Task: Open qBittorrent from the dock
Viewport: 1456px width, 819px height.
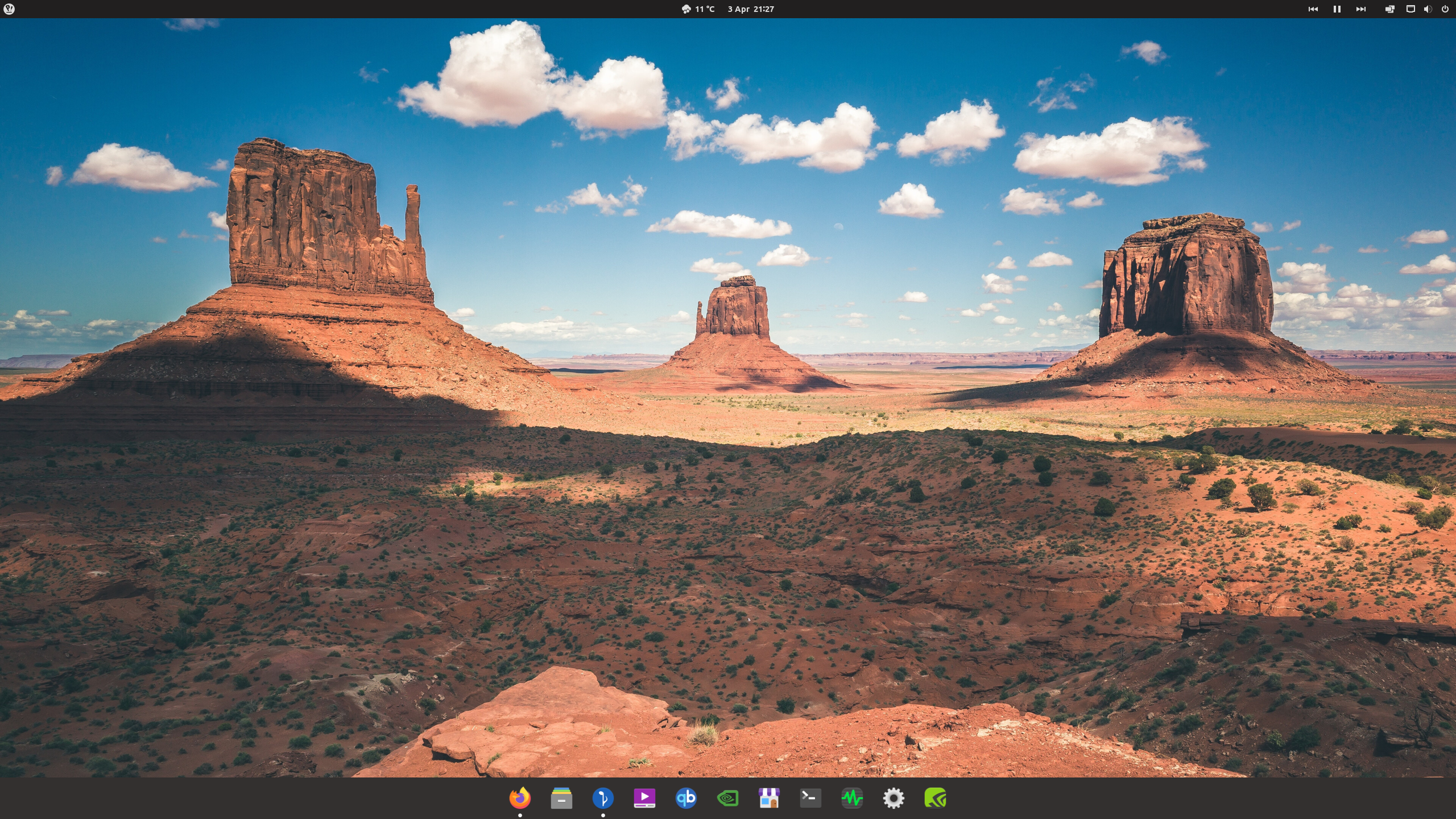Action: point(686,798)
